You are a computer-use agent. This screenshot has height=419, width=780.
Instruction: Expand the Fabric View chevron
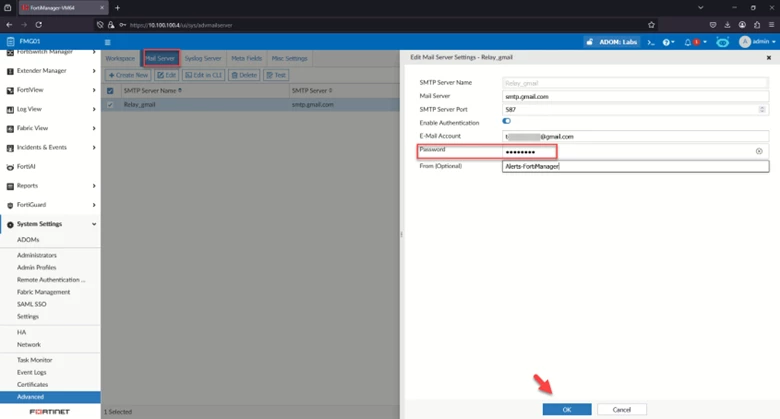point(94,128)
